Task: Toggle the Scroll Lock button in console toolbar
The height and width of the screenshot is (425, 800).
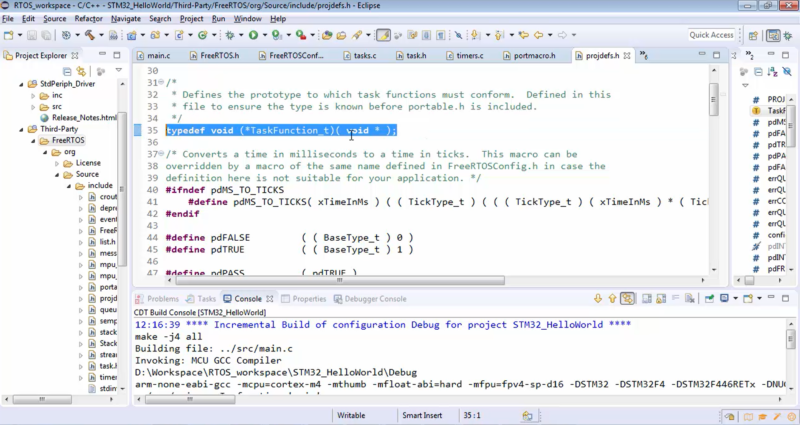Action: click(663, 298)
